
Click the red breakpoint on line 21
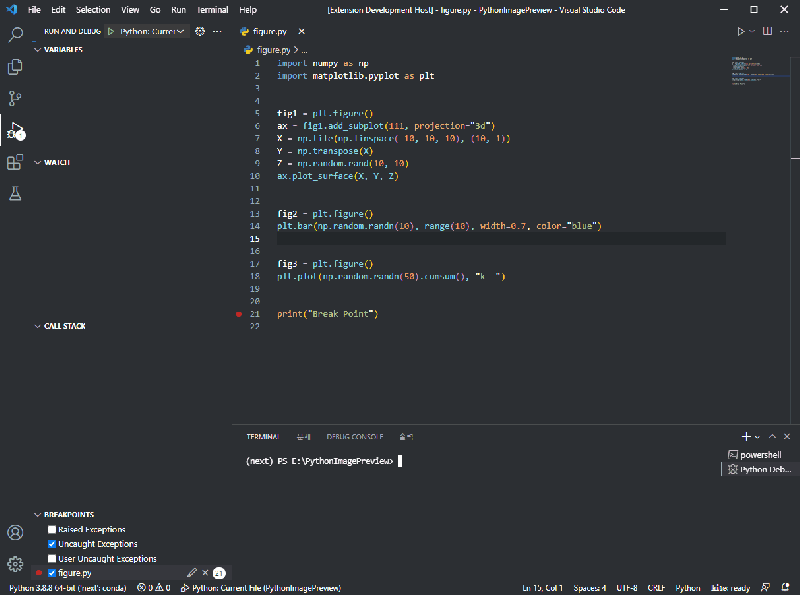tap(238, 313)
